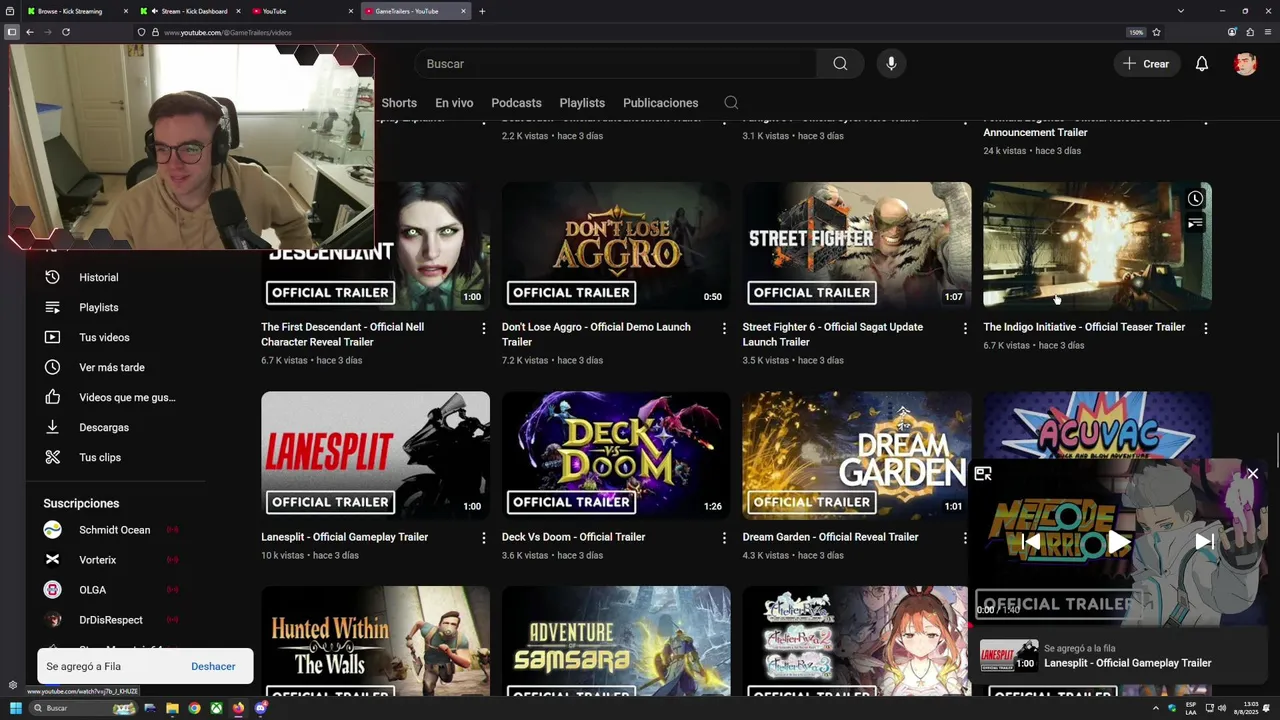Add The Indigo Initiative to watch later

1195,199
